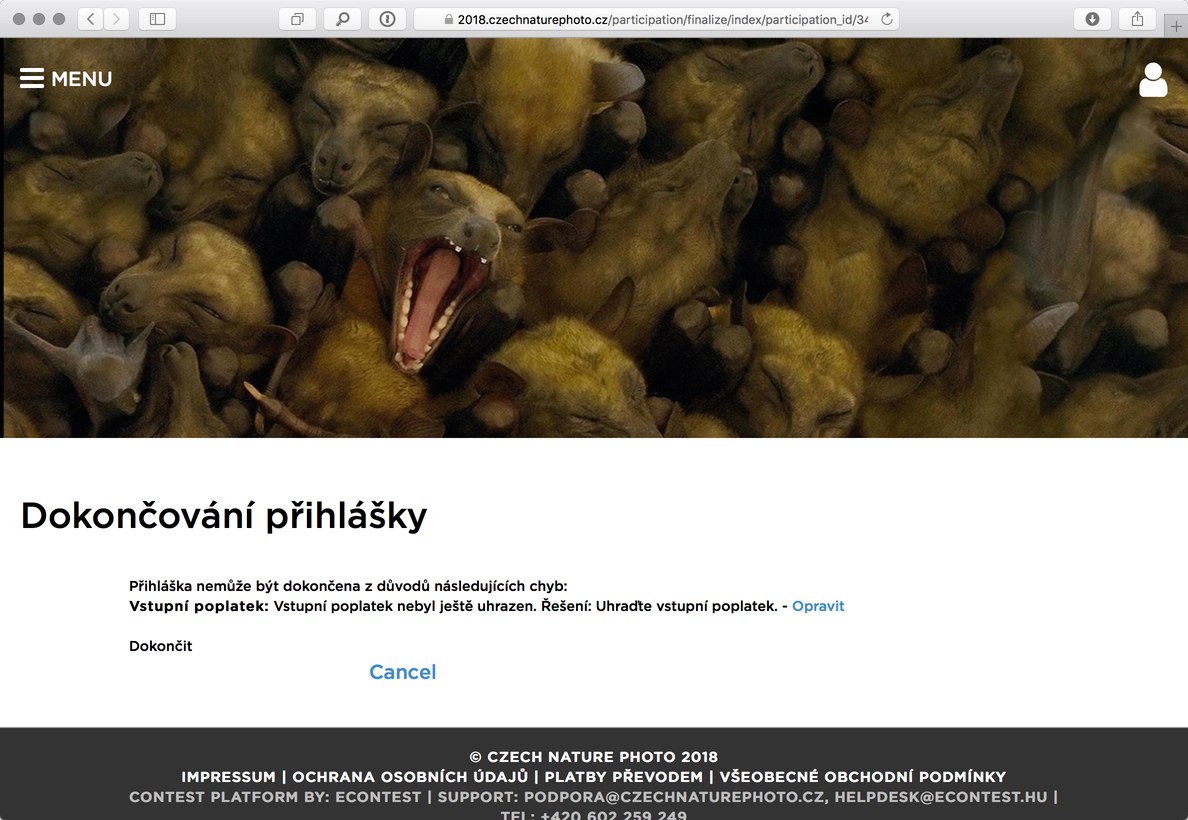1188x820 pixels.
Task: Go forward with Safari forward arrow
Action: click(x=117, y=19)
